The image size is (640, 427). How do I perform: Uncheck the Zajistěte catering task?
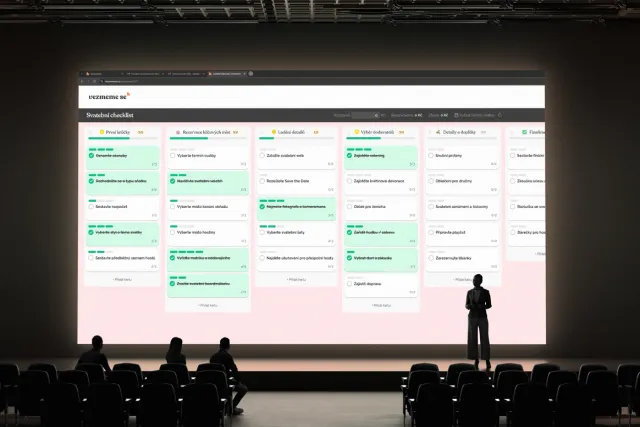(349, 155)
